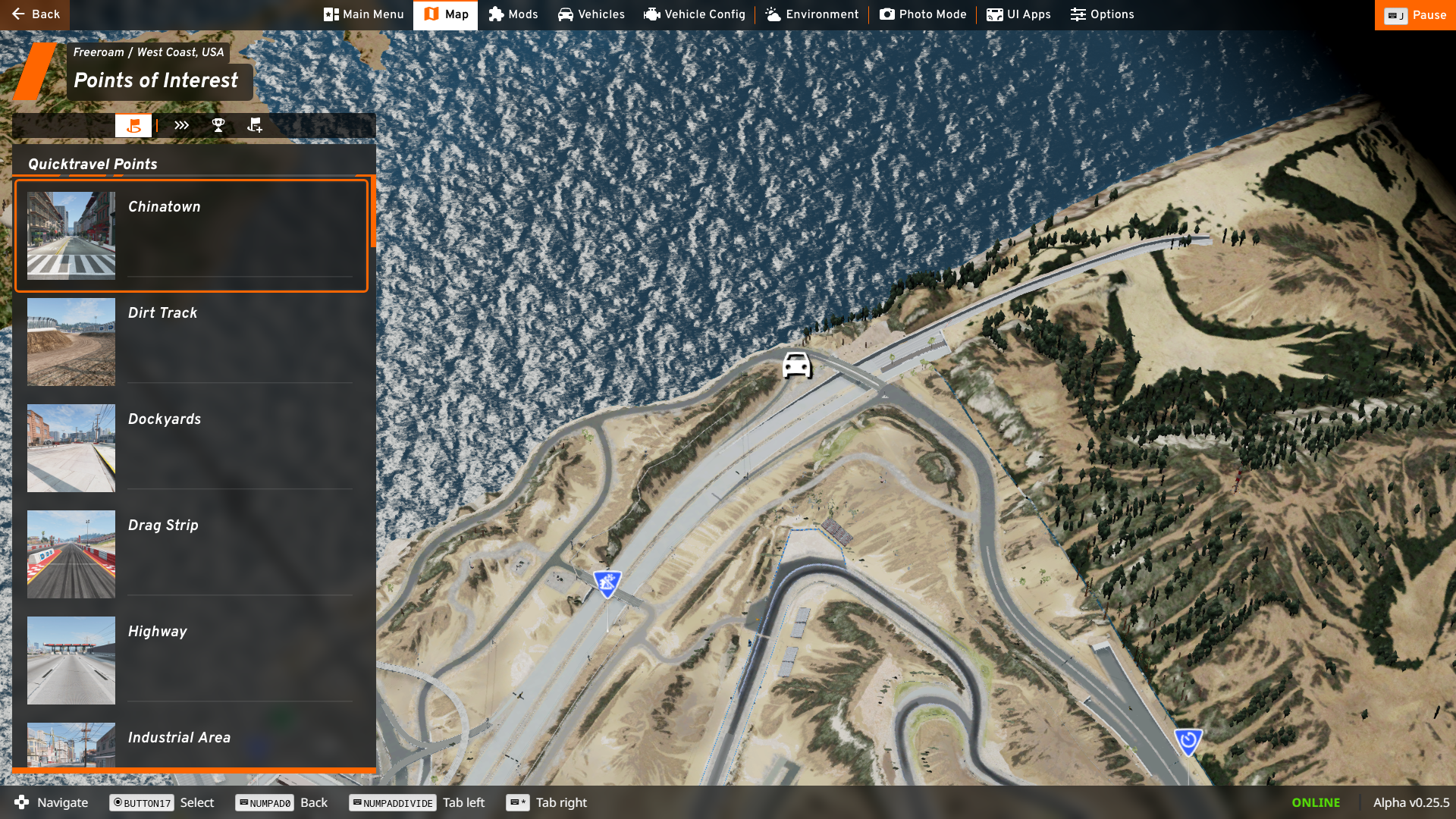Select the Drag Strip quicktravel entry
1456x819 pixels.
coord(191,554)
